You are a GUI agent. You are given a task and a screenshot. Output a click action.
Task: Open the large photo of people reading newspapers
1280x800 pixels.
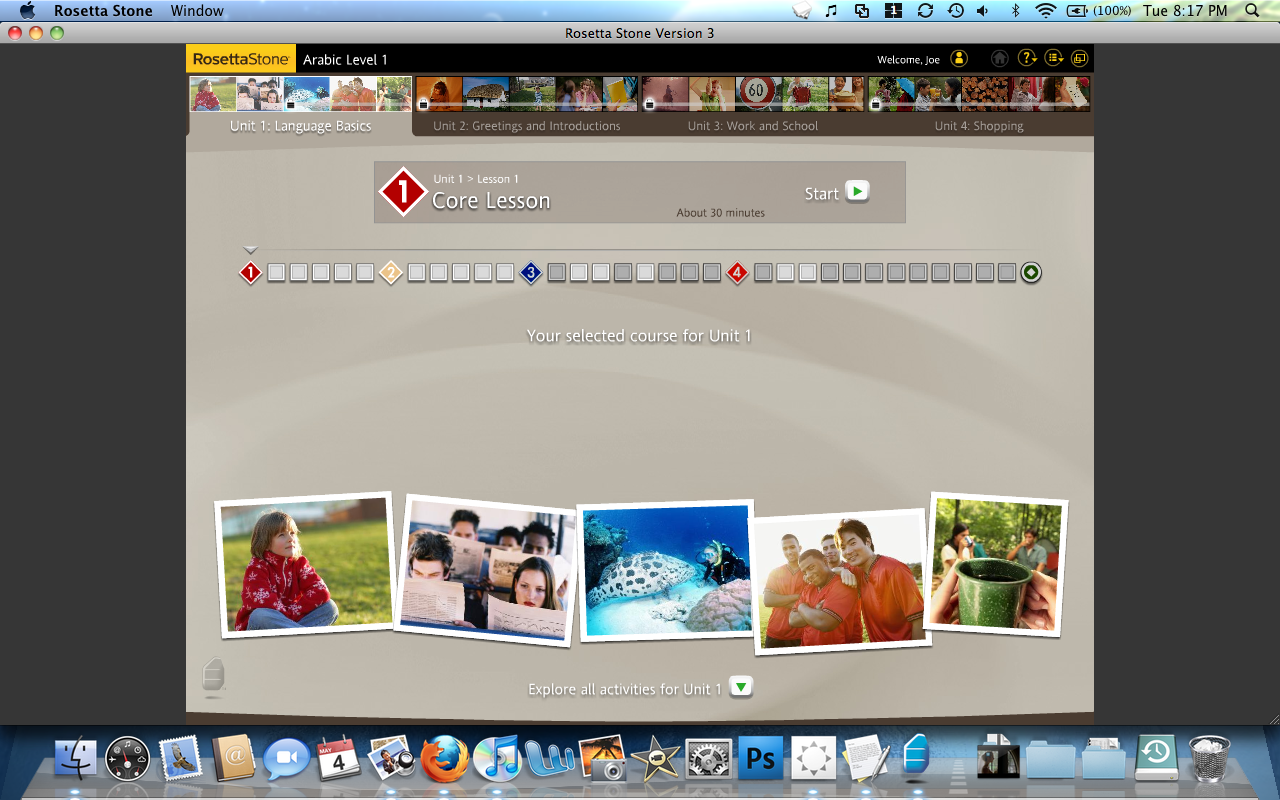tap(487, 570)
